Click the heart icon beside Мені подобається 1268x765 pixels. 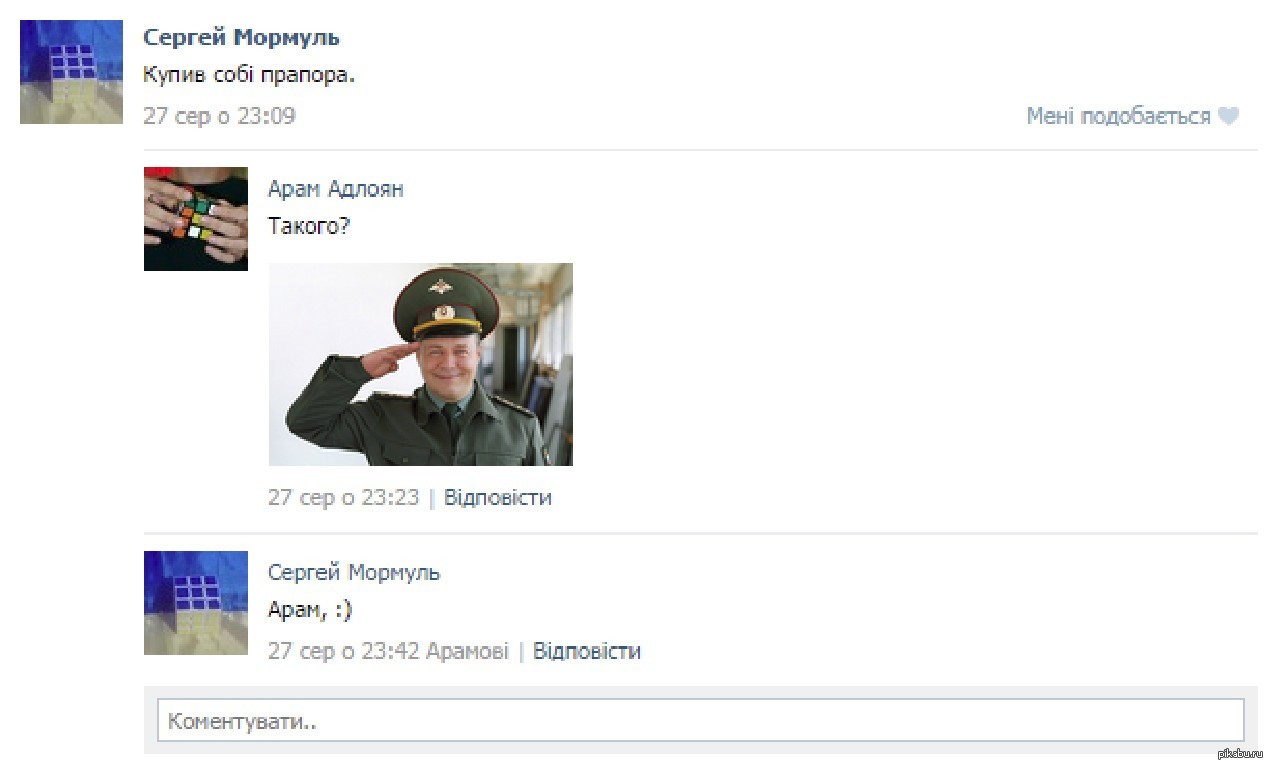[x=1228, y=117]
